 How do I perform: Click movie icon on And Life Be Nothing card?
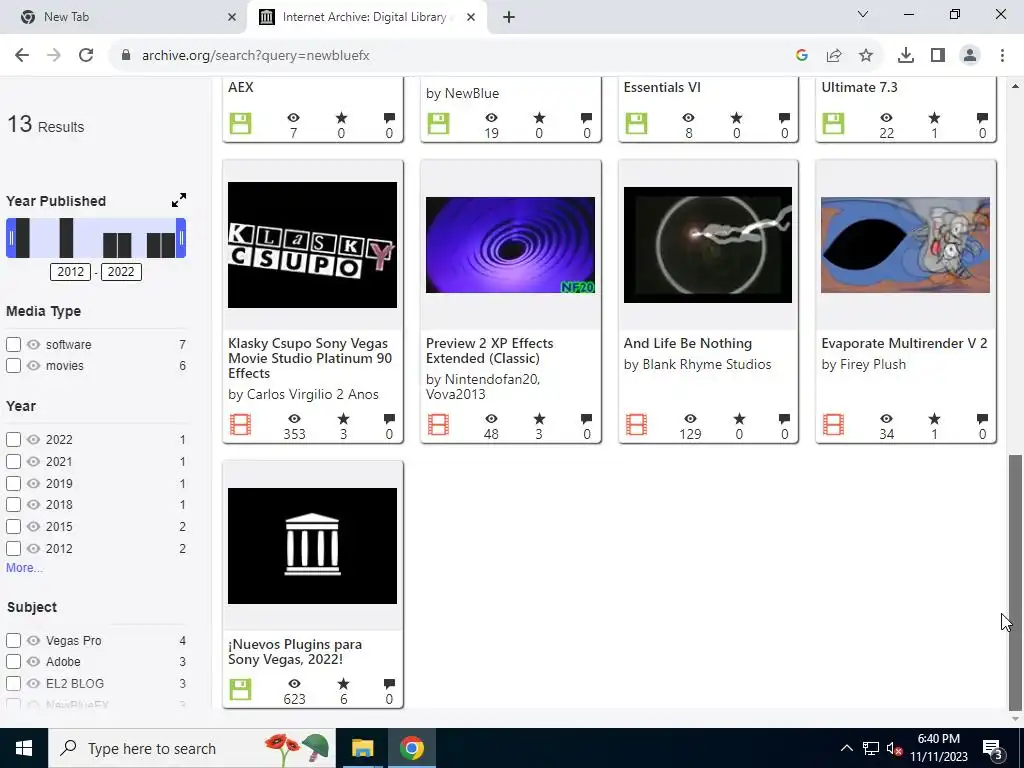tap(636, 424)
